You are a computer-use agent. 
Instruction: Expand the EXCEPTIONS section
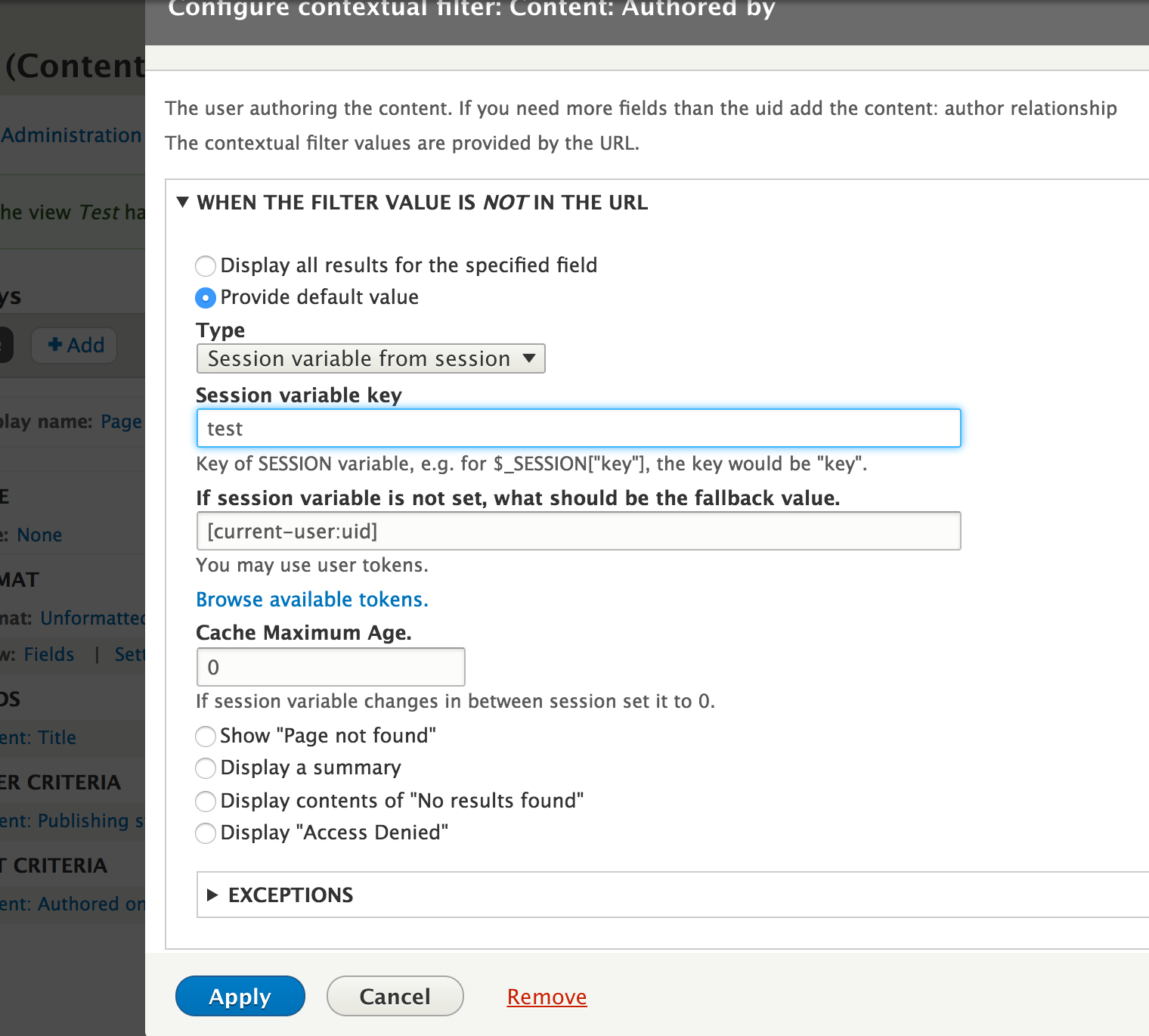pyautogui.click(x=290, y=895)
